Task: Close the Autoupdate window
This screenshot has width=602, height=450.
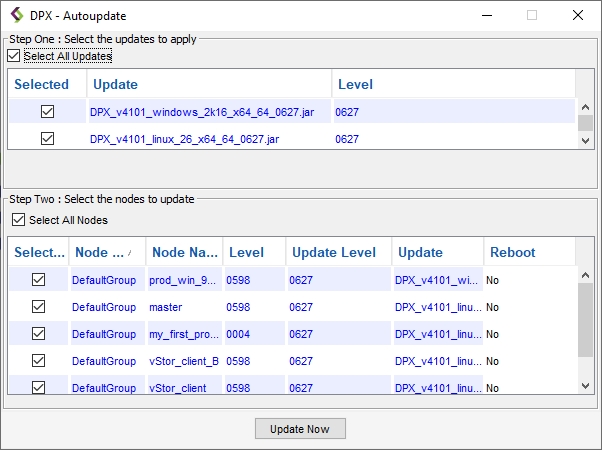Action: click(578, 16)
